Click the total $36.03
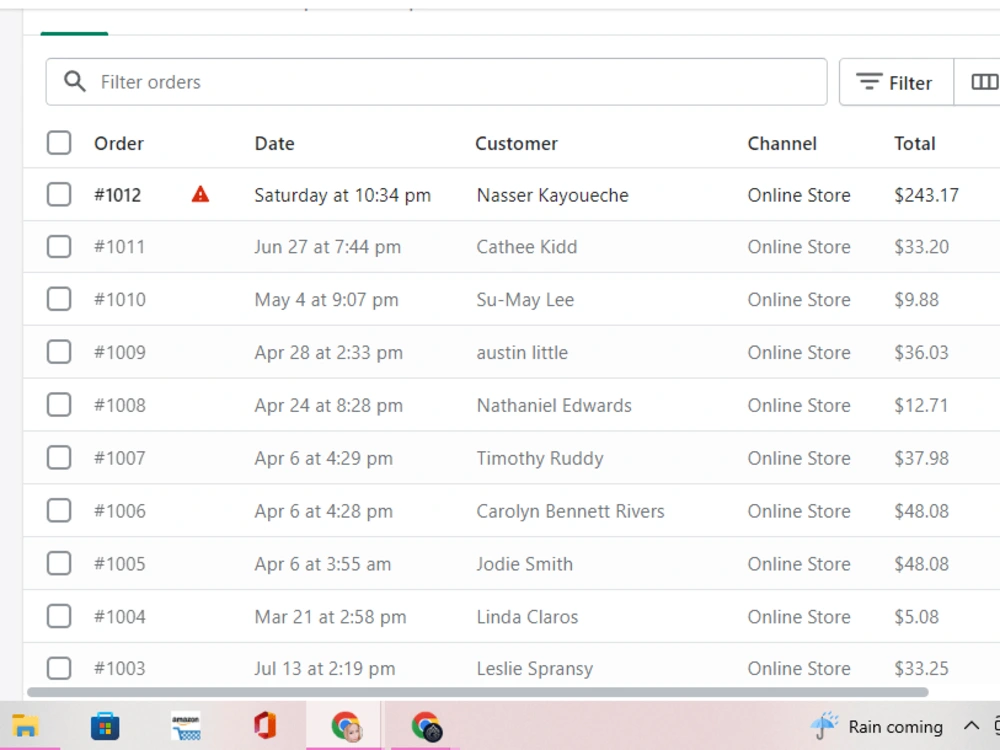1000x750 pixels. click(x=922, y=353)
